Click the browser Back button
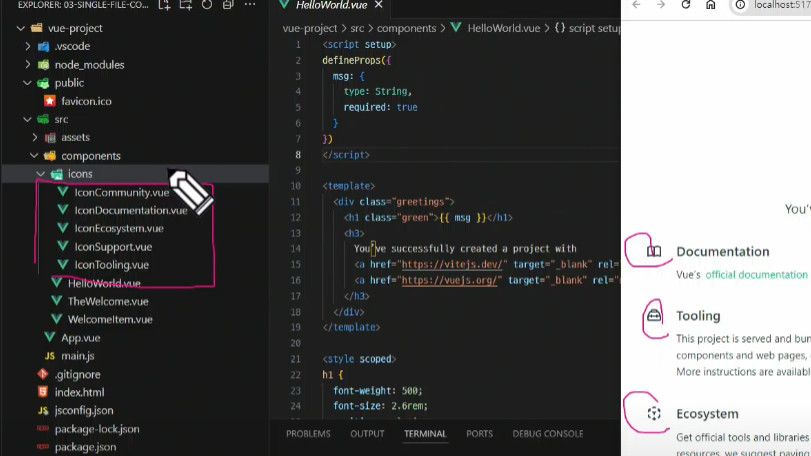This screenshot has height=456, width=811. click(636, 5)
